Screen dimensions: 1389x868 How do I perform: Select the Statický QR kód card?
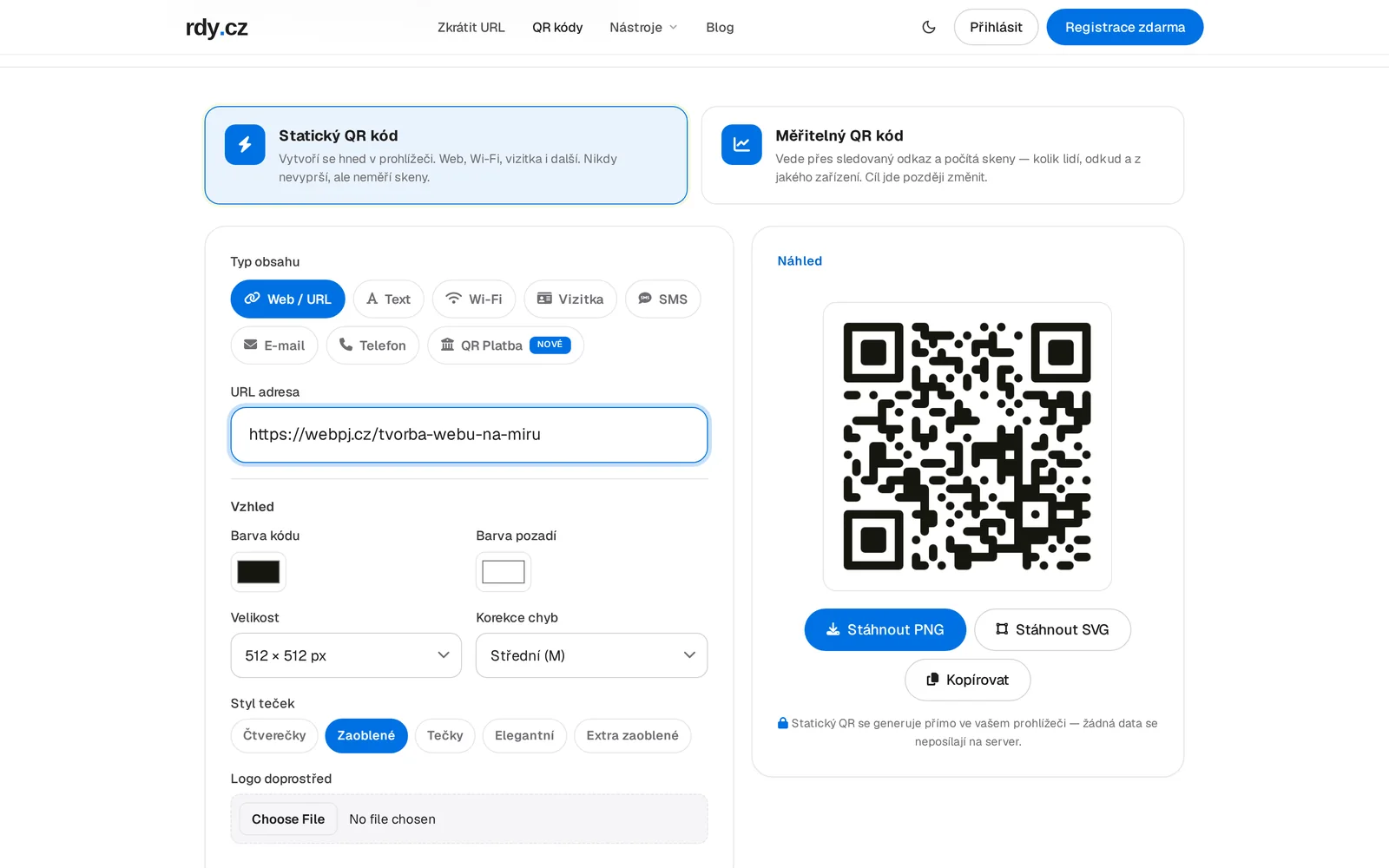[446, 155]
